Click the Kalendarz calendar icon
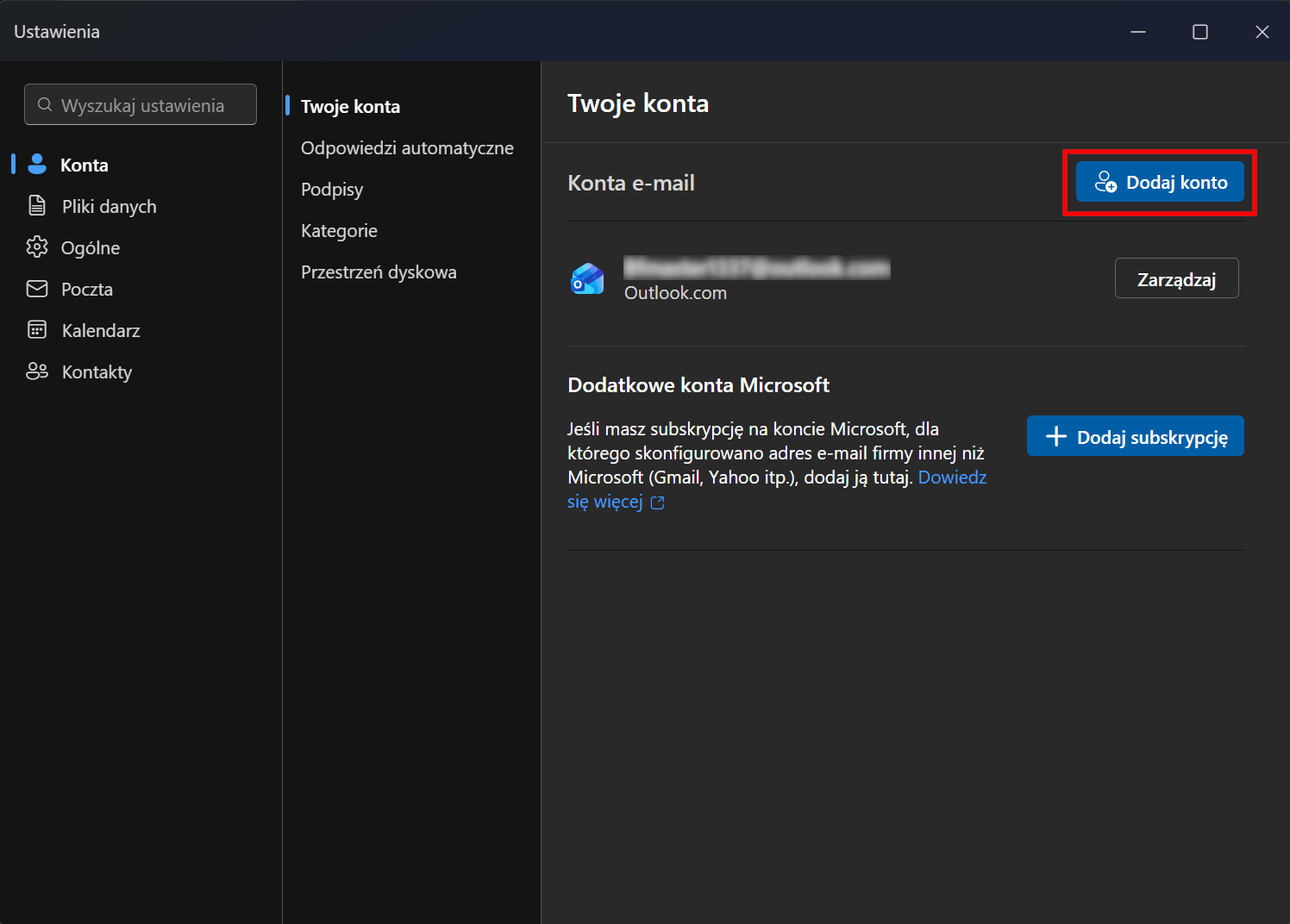The image size is (1290, 924). (37, 330)
